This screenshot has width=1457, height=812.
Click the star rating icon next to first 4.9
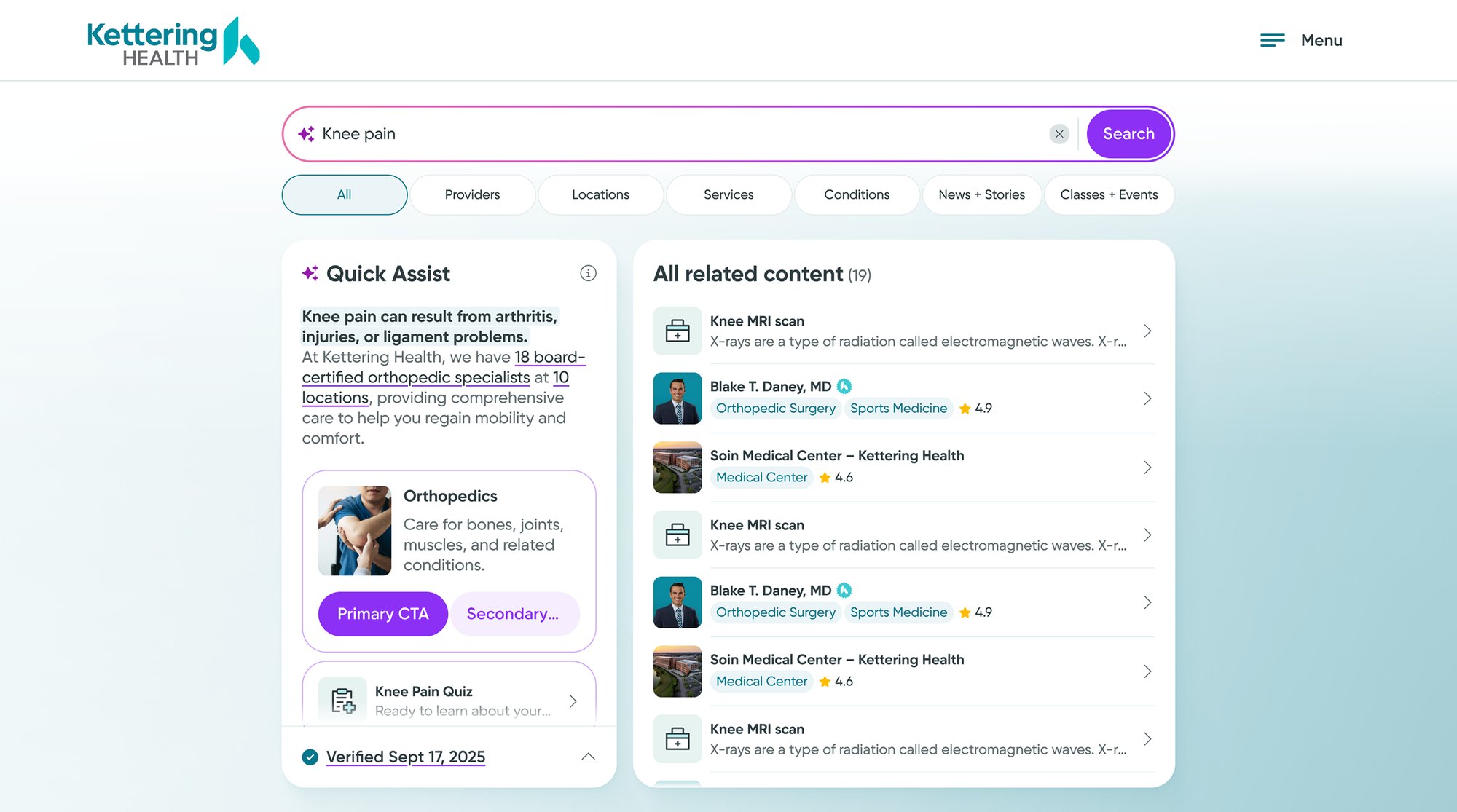pyautogui.click(x=965, y=409)
